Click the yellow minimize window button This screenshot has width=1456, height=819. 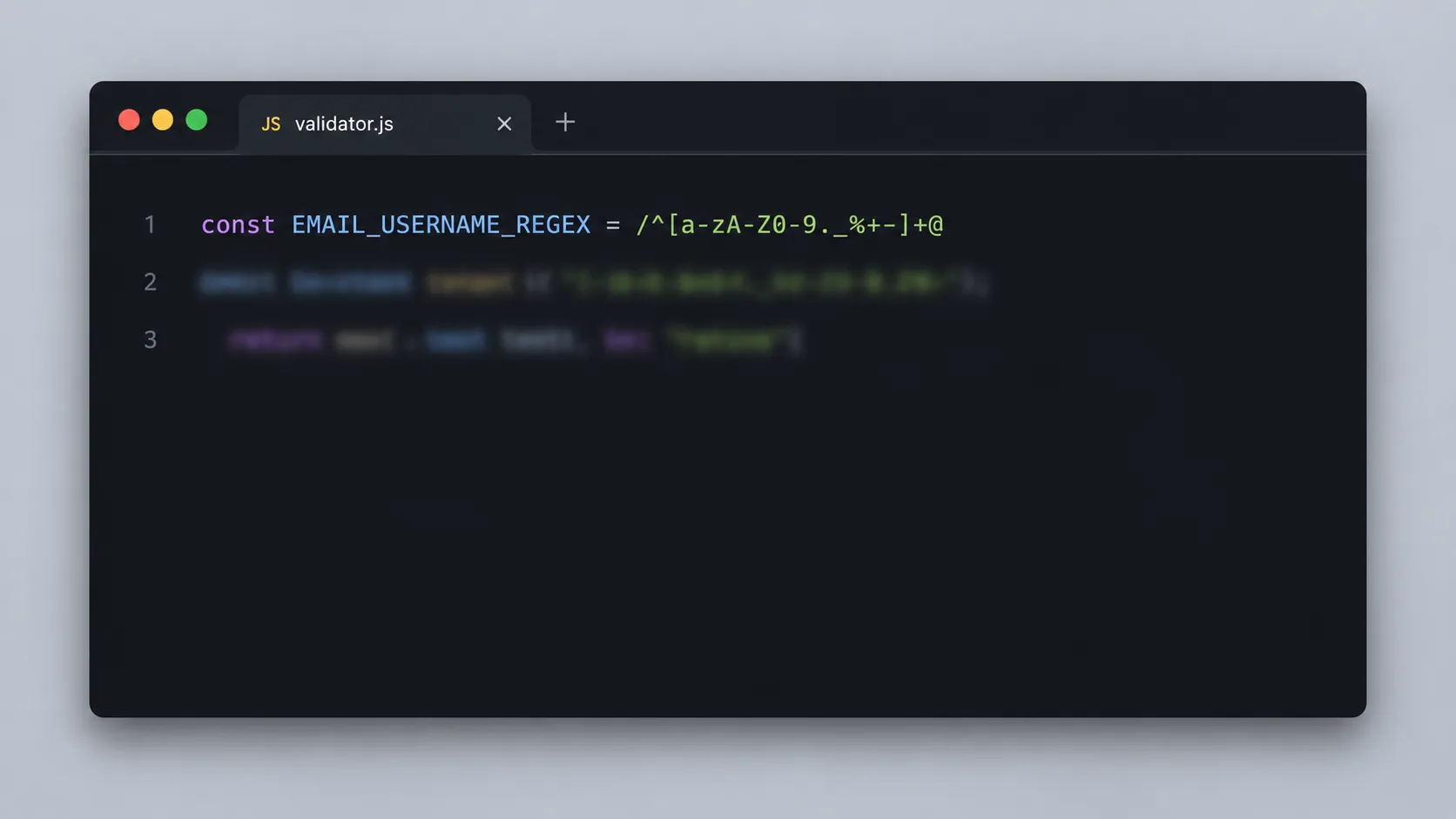pos(163,120)
